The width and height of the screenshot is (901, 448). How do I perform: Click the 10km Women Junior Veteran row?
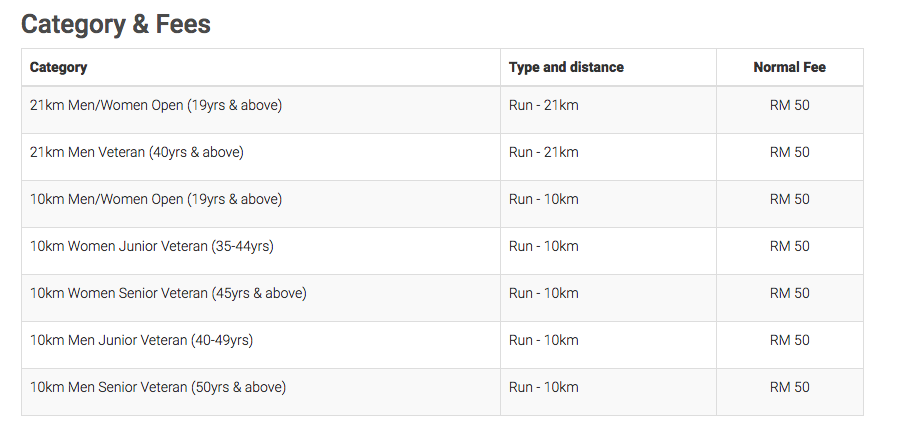point(442,251)
